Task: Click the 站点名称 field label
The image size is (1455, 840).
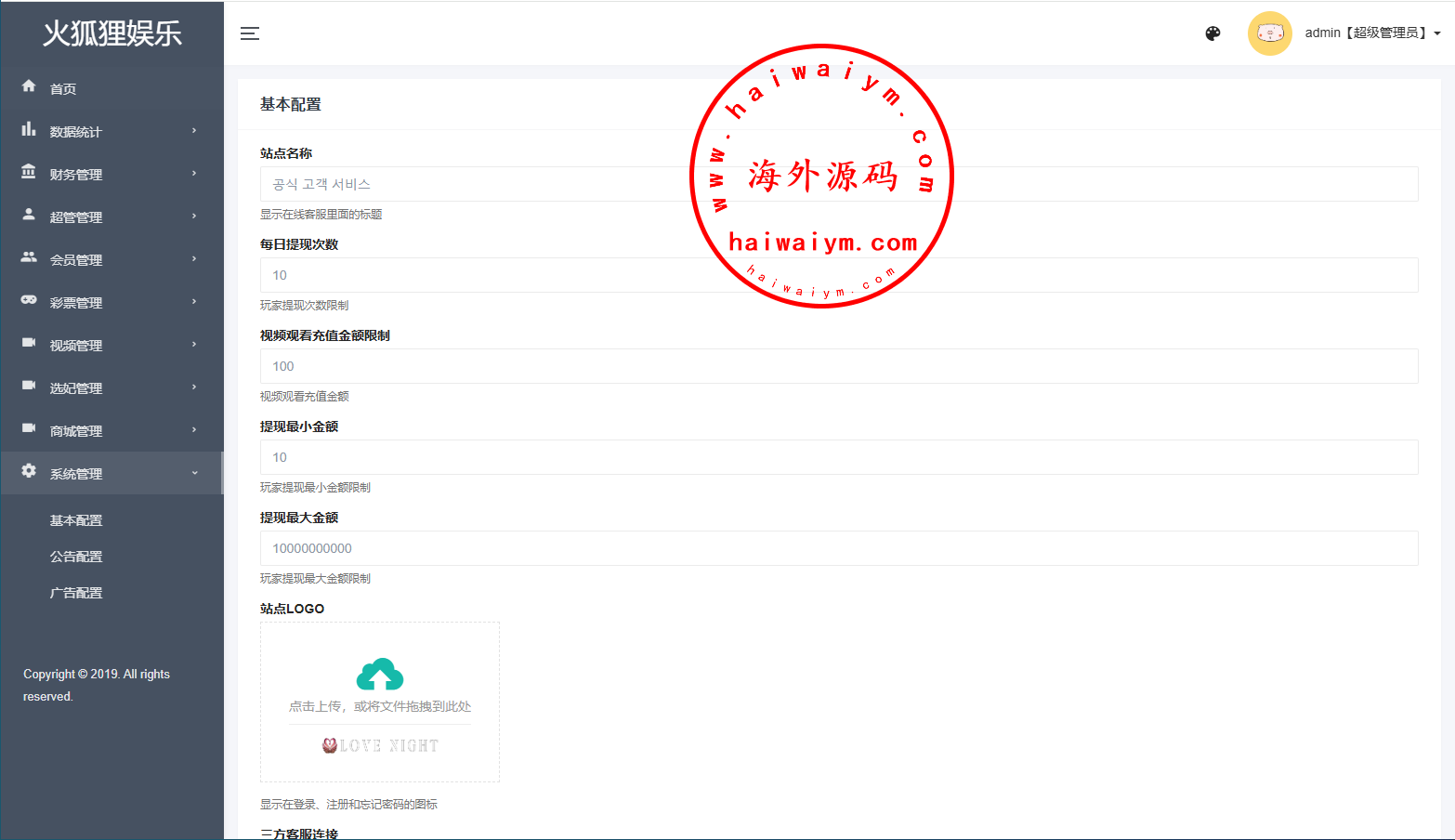Action: point(286,153)
